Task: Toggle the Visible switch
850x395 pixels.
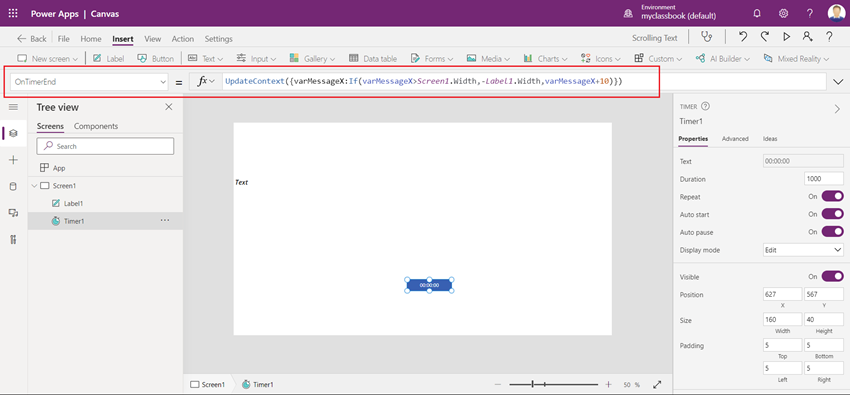Action: point(833,276)
